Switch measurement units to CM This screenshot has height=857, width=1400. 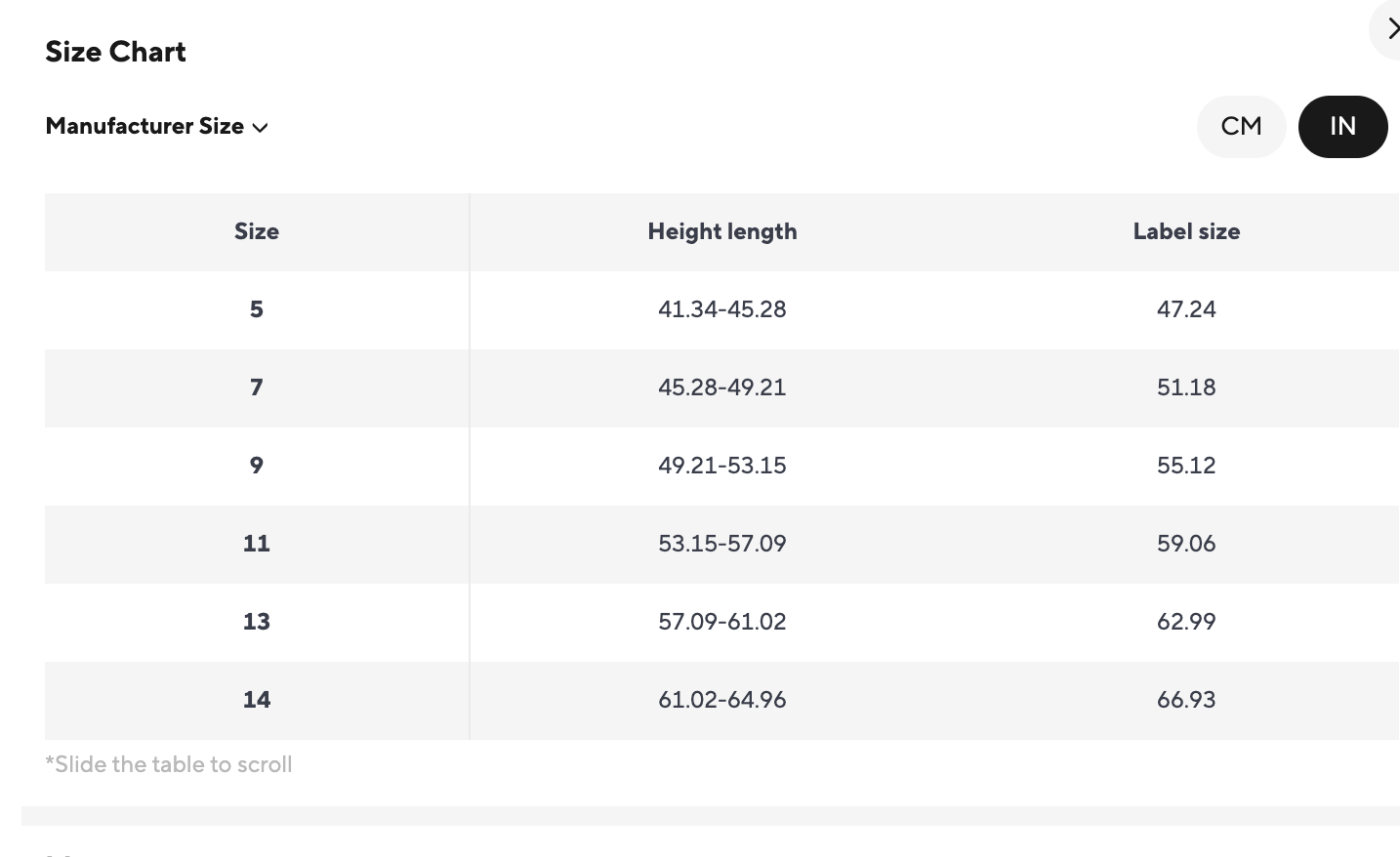[1241, 127]
